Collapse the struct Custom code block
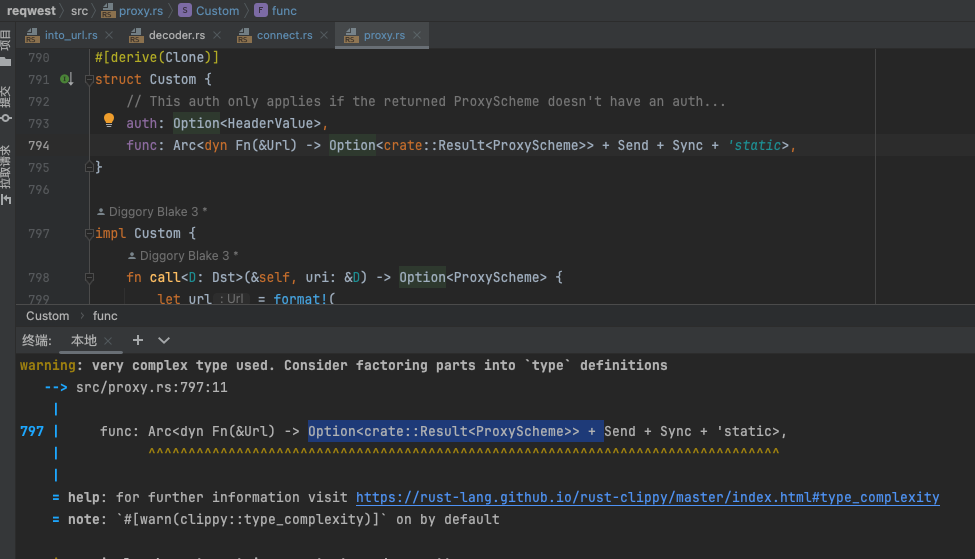This screenshot has height=559, width=975. [89, 79]
